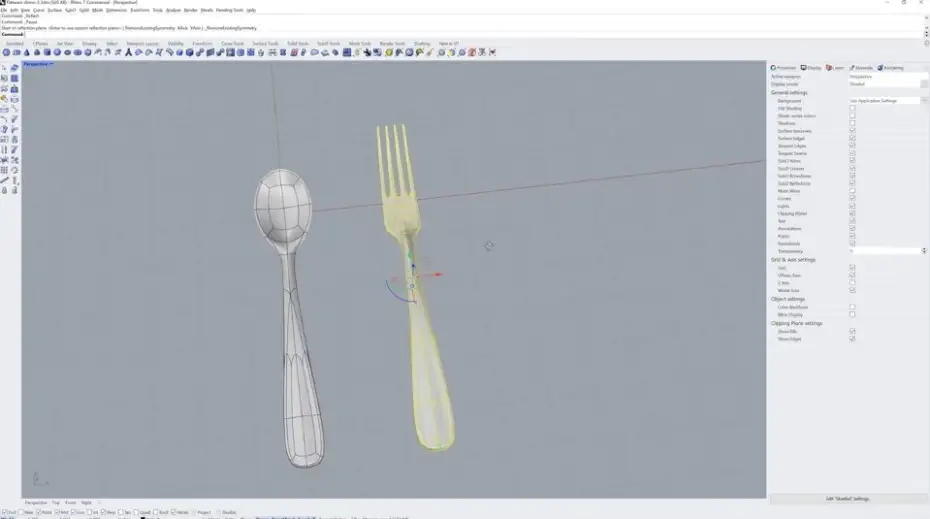The height and width of the screenshot is (519, 930).
Task: Click the red prohibited-circle icon in the toolbar
Action: point(472,53)
